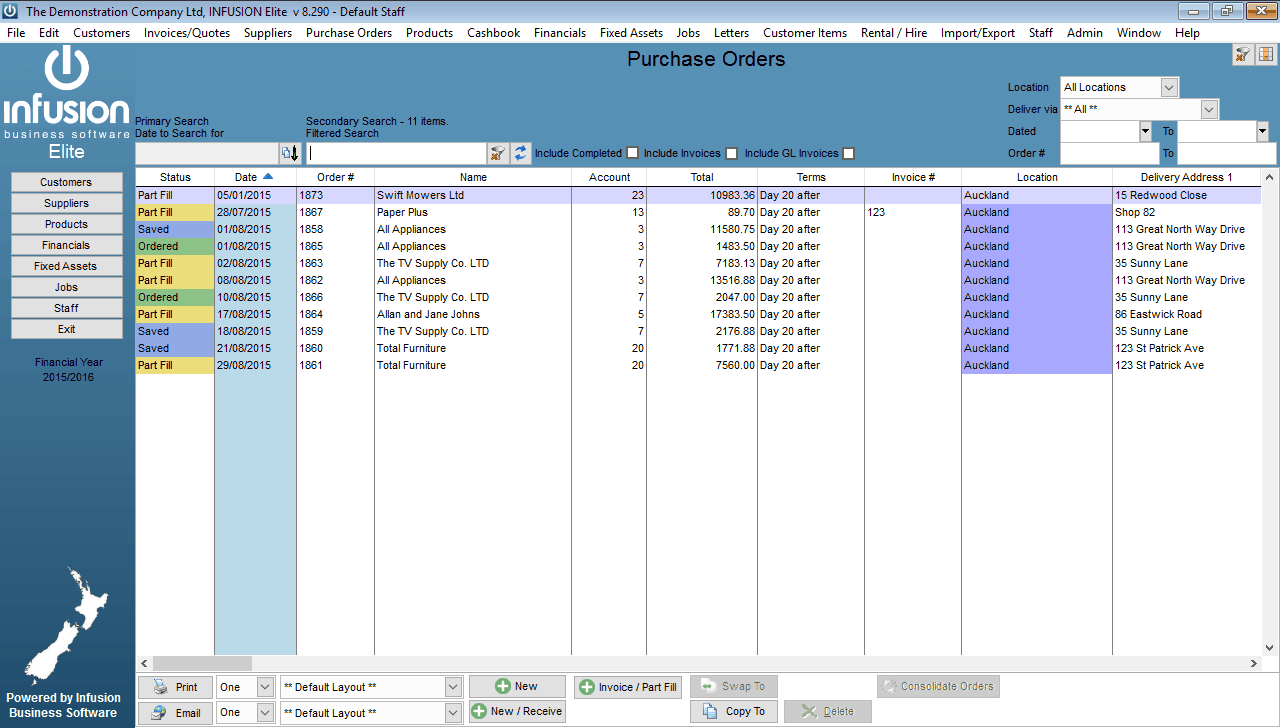Click the Email button with globe icon

tap(175, 713)
